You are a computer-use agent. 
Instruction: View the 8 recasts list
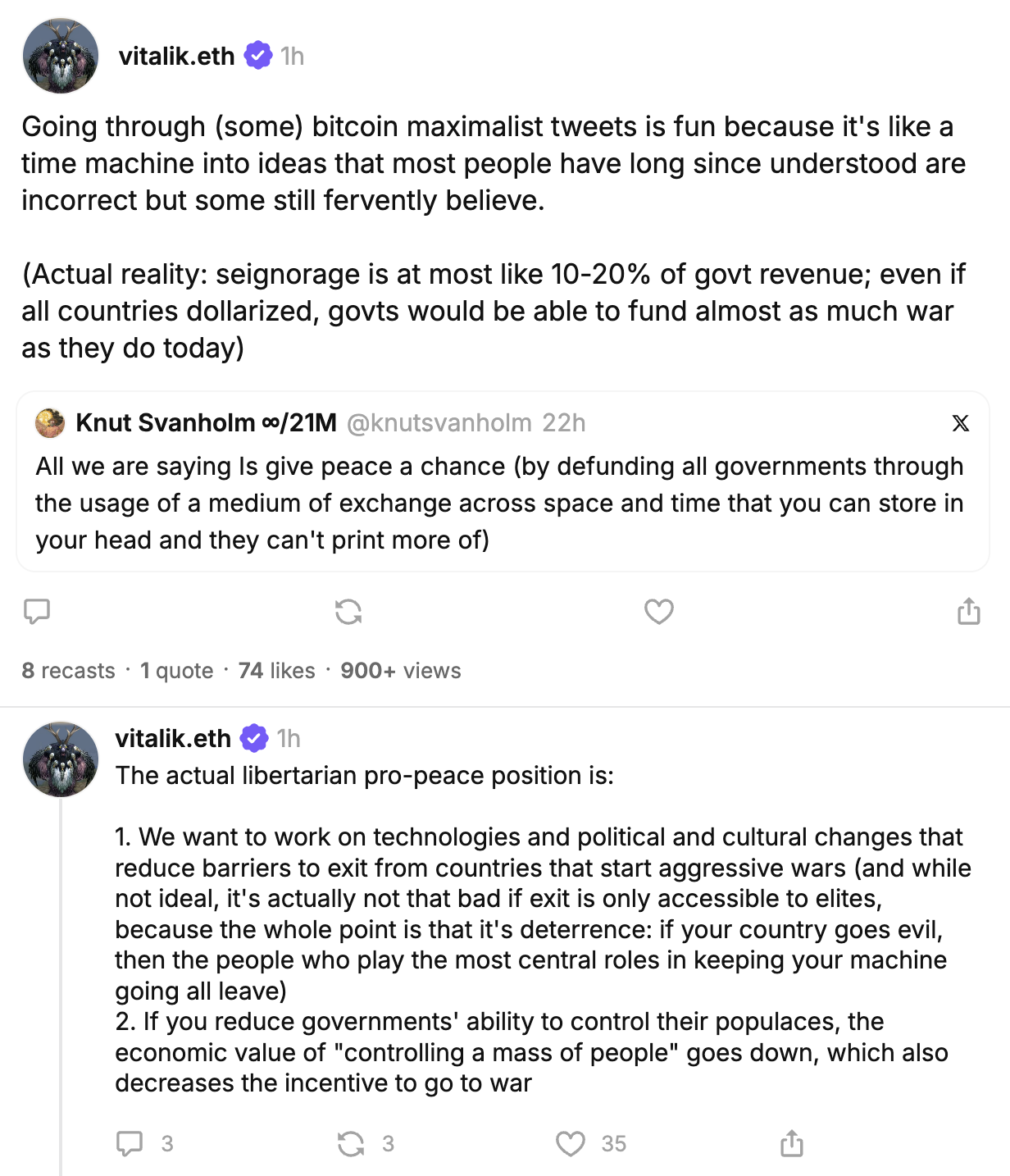click(68, 671)
